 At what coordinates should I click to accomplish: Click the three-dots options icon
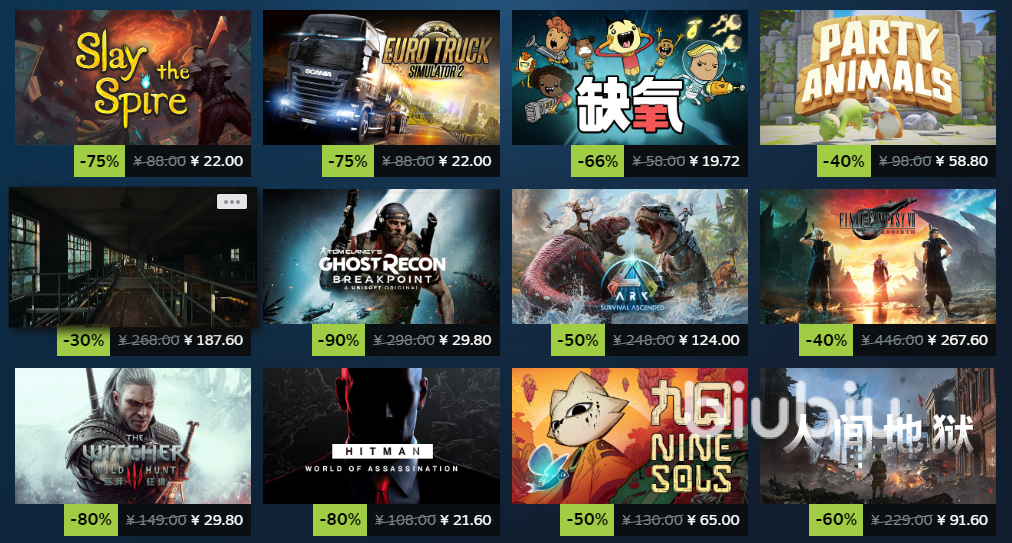(232, 202)
